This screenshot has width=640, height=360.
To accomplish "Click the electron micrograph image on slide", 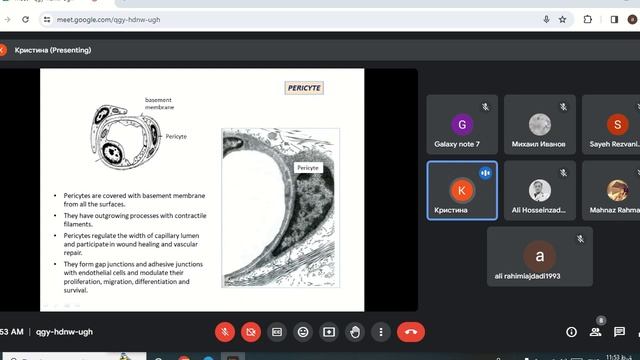I will click(280, 208).
